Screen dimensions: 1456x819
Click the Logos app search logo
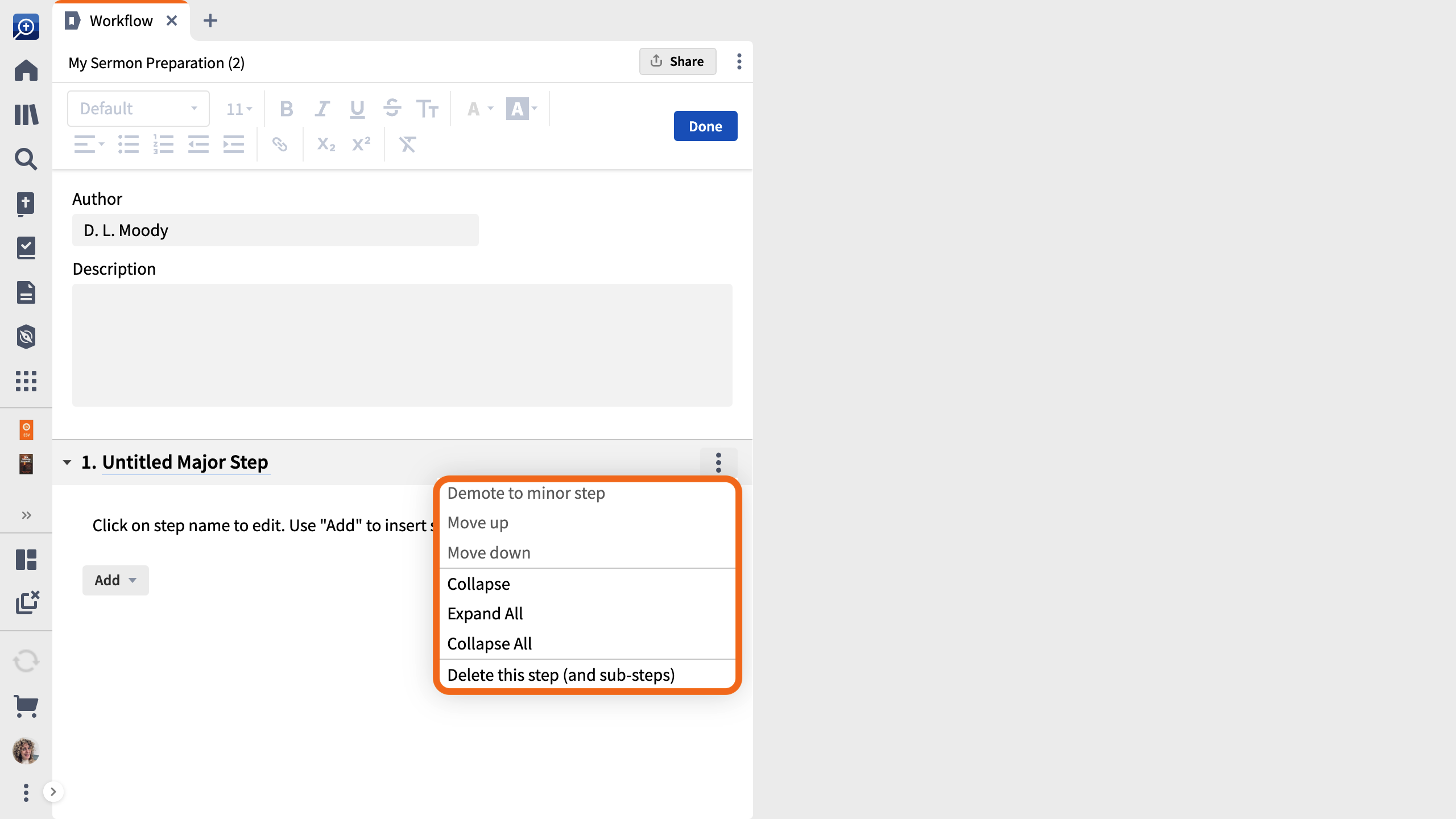click(x=26, y=26)
